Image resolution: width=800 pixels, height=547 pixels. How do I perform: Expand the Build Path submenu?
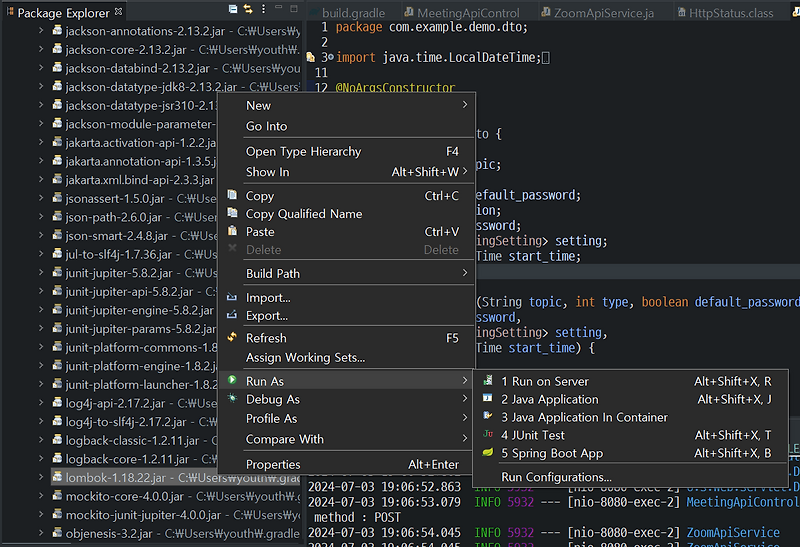point(465,273)
